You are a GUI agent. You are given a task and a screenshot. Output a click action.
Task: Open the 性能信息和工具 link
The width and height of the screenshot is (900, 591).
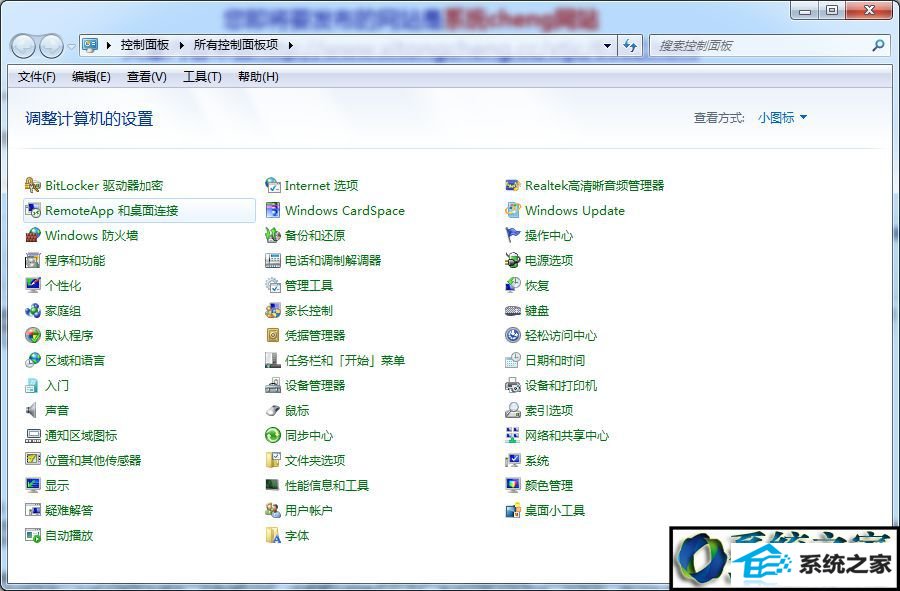click(327, 485)
